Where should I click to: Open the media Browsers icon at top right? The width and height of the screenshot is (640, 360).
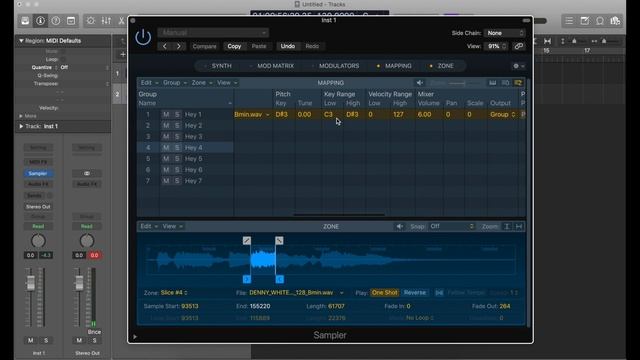[x=615, y=21]
